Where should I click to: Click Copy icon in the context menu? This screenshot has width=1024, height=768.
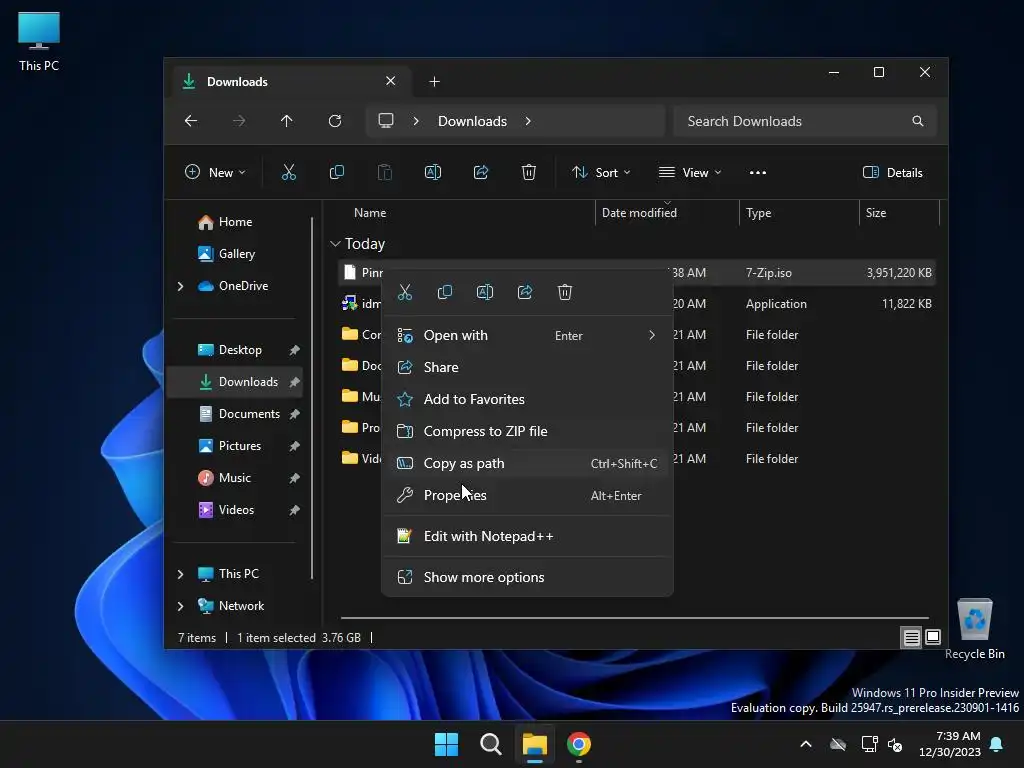click(x=445, y=292)
